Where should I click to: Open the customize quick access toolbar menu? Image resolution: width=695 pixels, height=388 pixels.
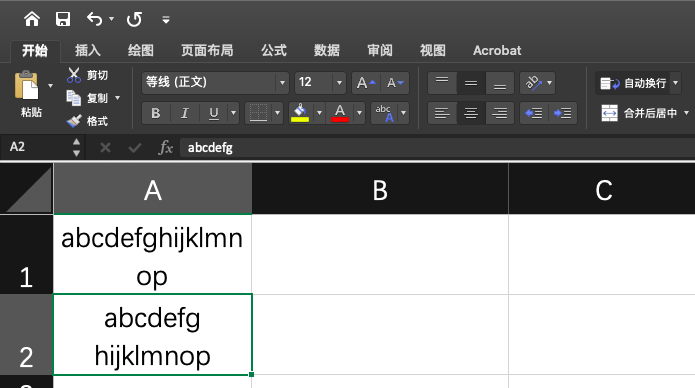coord(166,20)
